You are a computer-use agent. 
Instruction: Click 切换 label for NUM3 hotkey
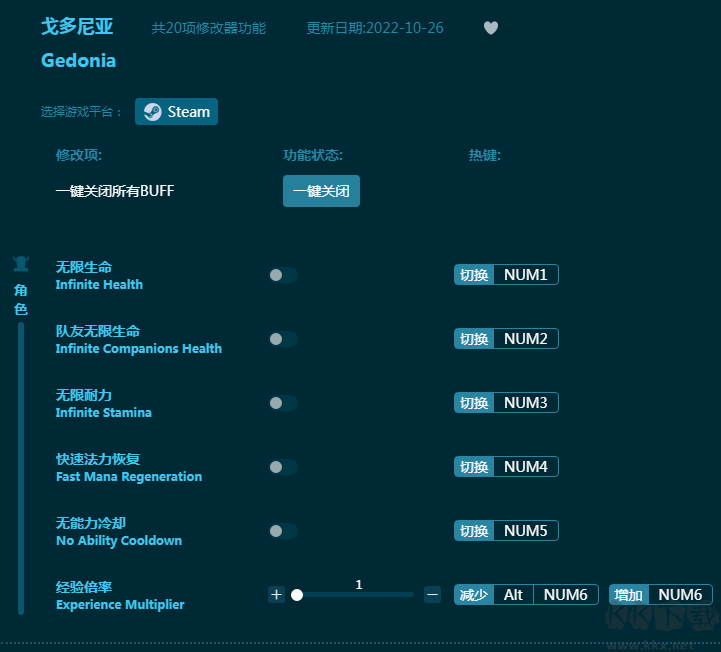pos(474,403)
